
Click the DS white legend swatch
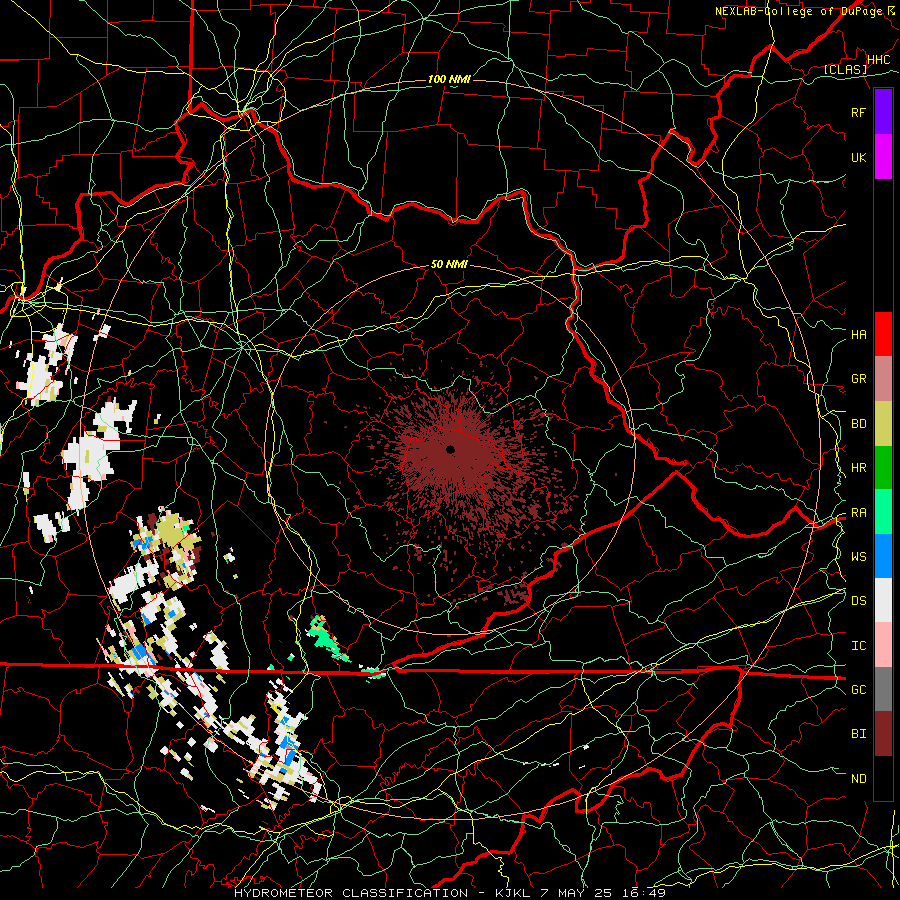coord(883,600)
